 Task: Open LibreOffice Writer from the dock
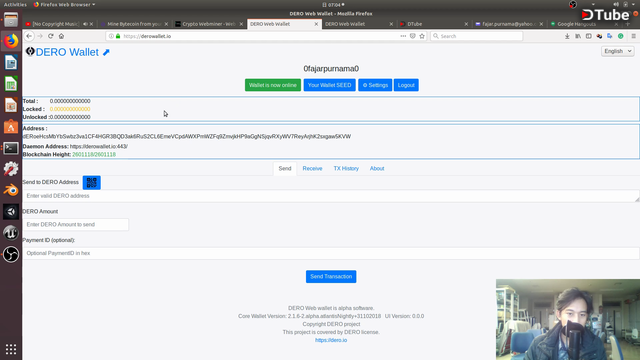coord(11,62)
